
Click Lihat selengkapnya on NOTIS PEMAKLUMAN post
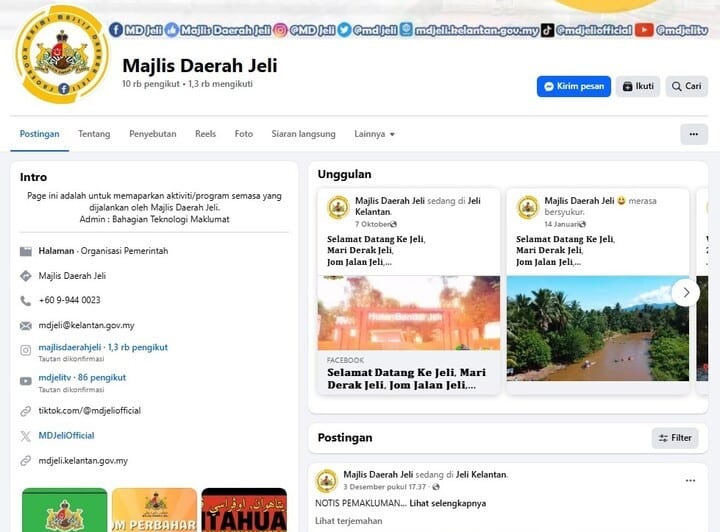(x=447, y=503)
